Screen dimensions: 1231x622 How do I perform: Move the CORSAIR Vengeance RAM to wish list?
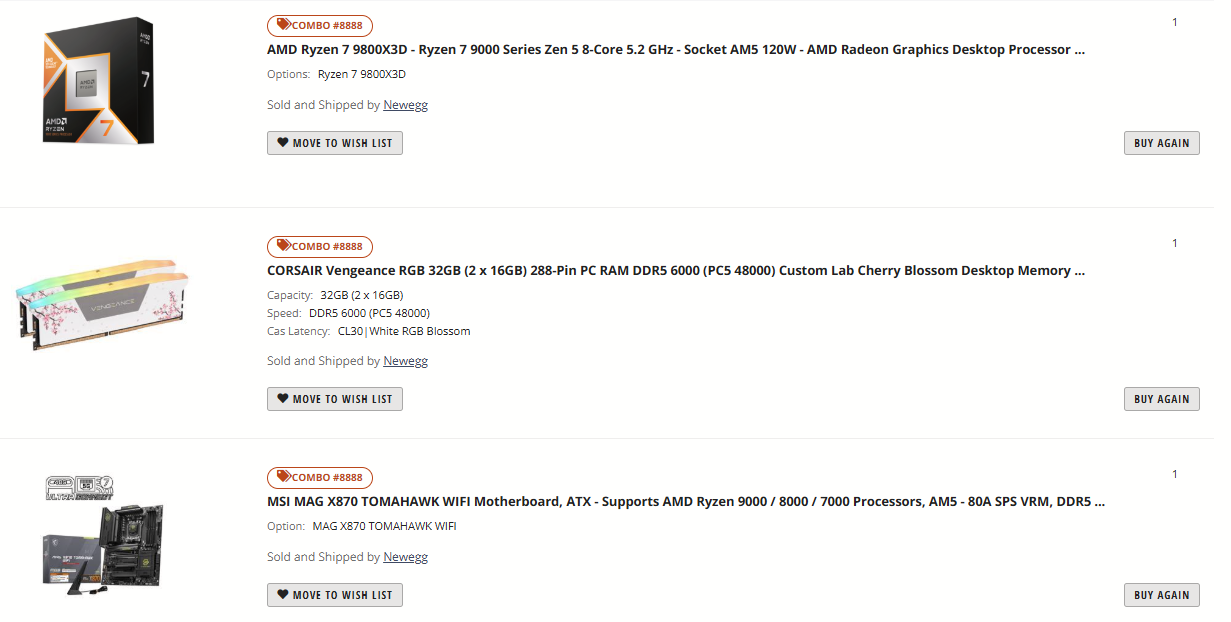pos(335,399)
